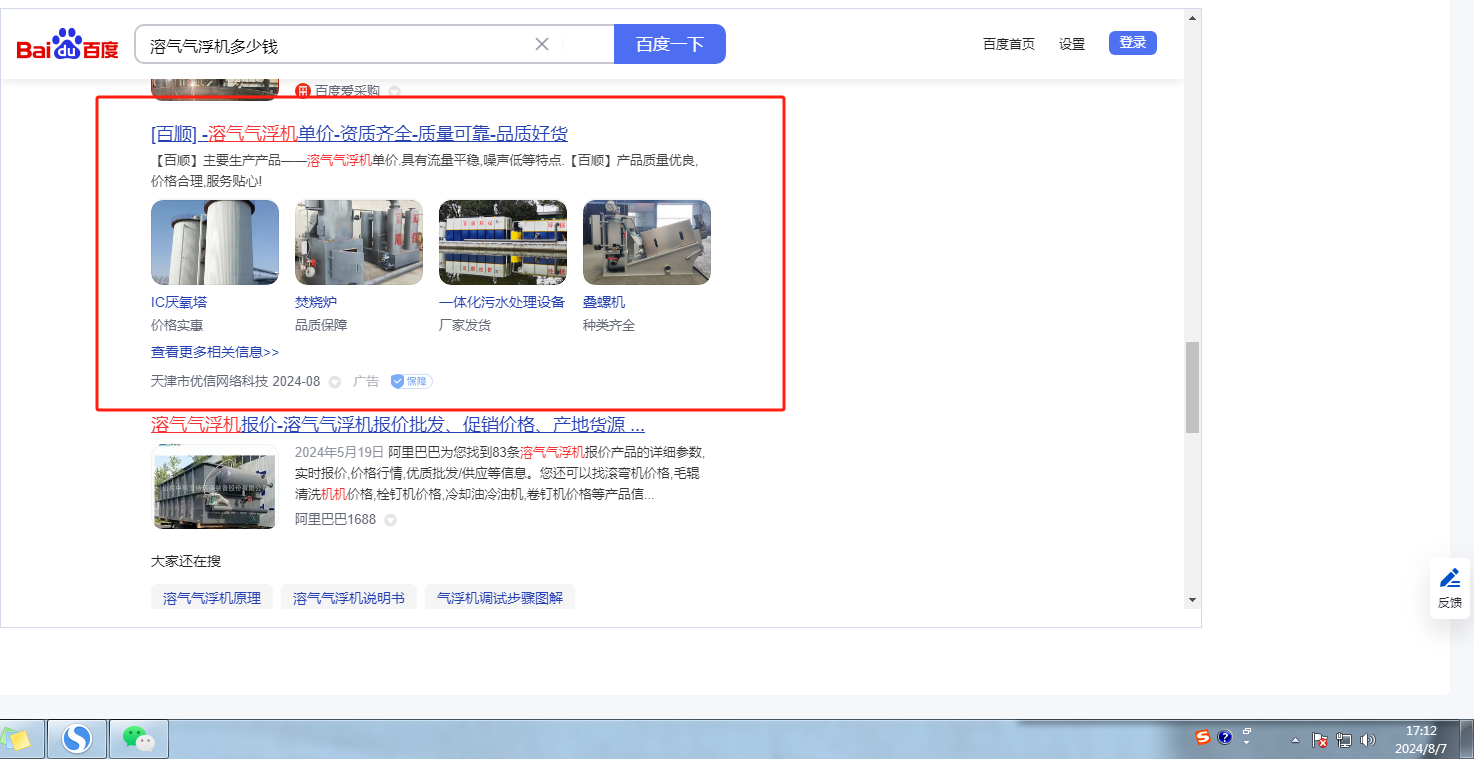The height and width of the screenshot is (759, 1474).
Task: Click the page scrollbar up arrow
Action: (x=1192, y=18)
